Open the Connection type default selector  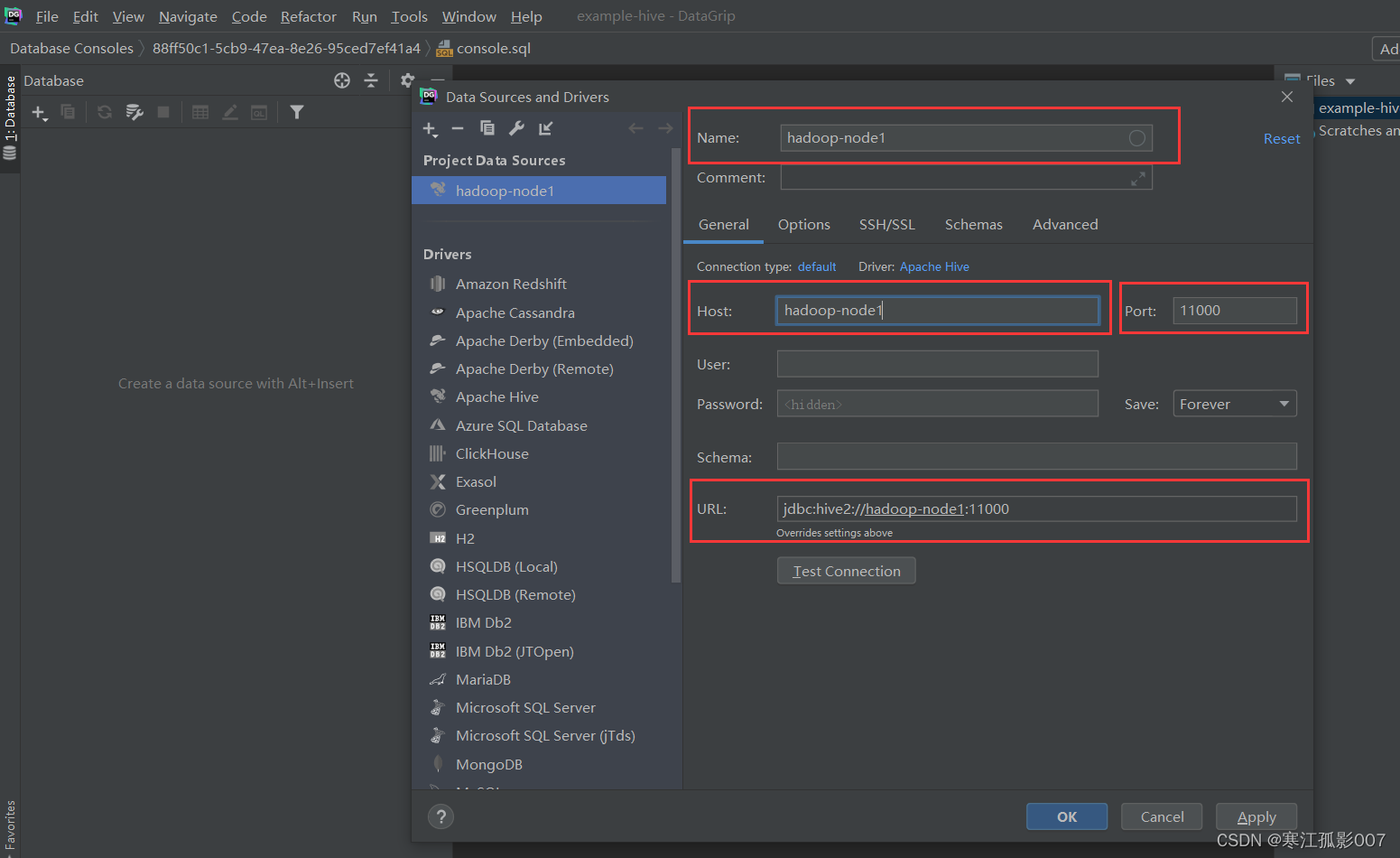817,266
